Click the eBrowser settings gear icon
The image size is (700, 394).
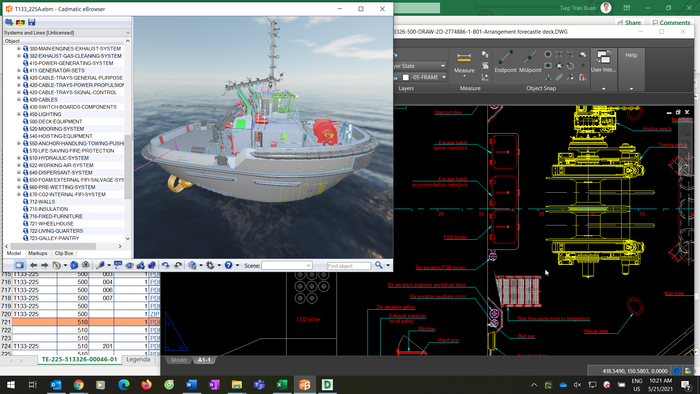point(210,265)
